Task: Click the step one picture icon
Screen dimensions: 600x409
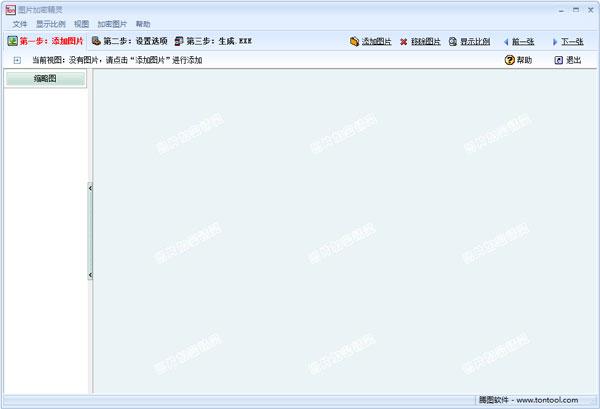Action: 13,41
